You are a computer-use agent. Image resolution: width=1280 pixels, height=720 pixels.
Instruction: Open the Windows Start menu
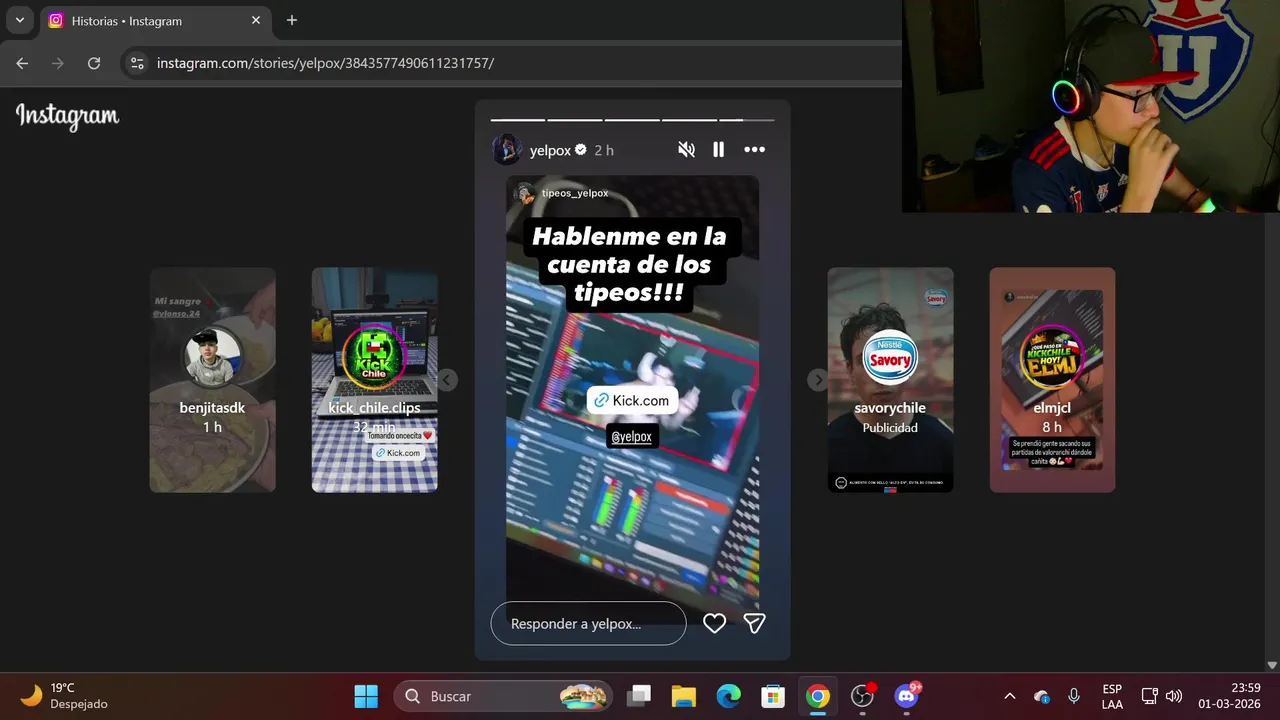[x=366, y=696]
